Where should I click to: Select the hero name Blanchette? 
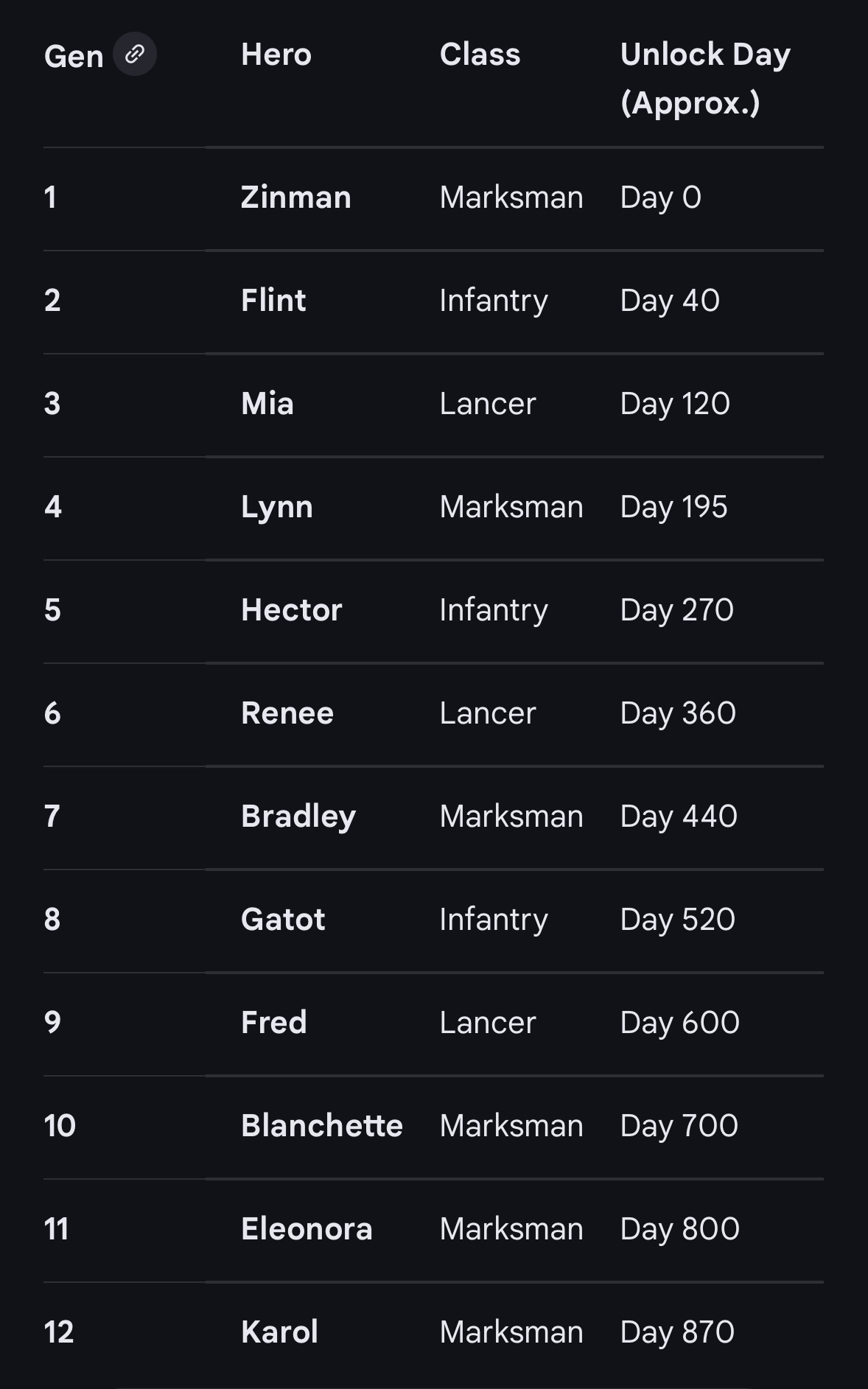point(322,1126)
